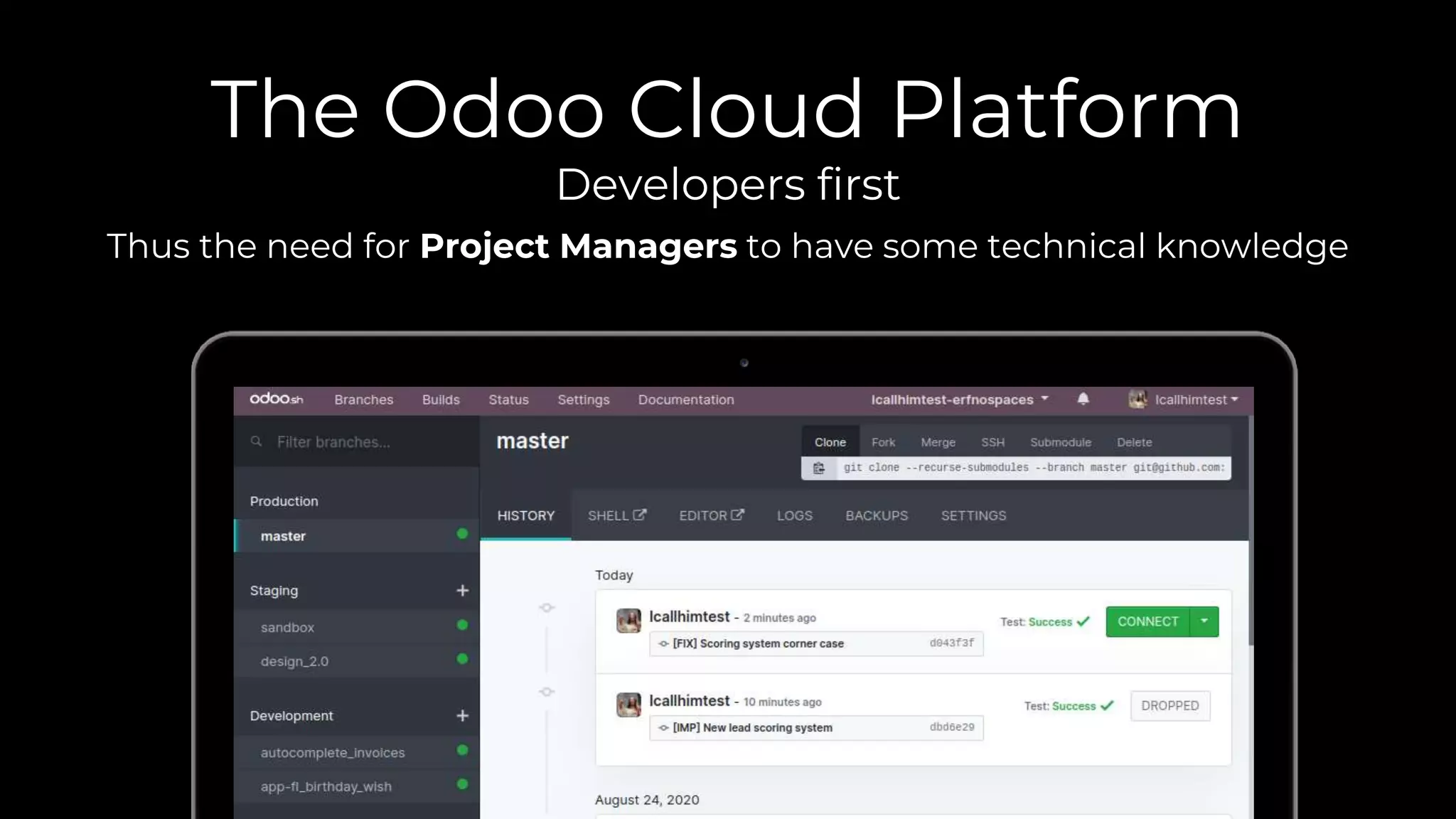The height and width of the screenshot is (819, 1456).
Task: Click the 'Today' date heading
Action: coord(614,575)
